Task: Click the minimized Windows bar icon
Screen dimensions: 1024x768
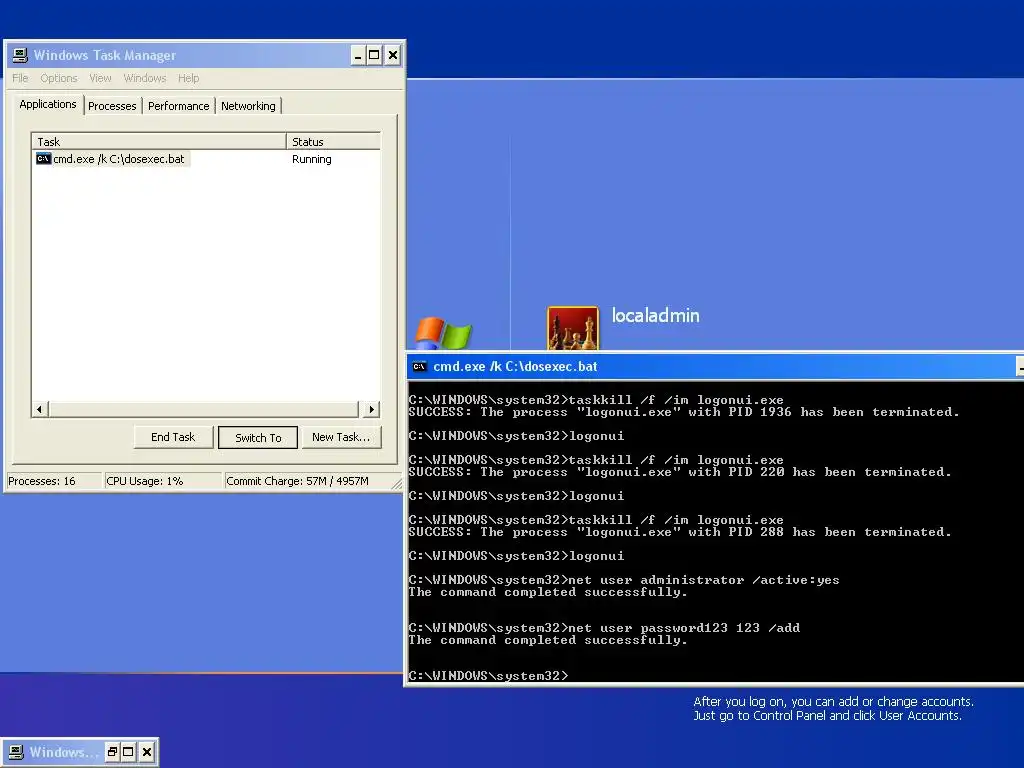Action: coord(16,752)
